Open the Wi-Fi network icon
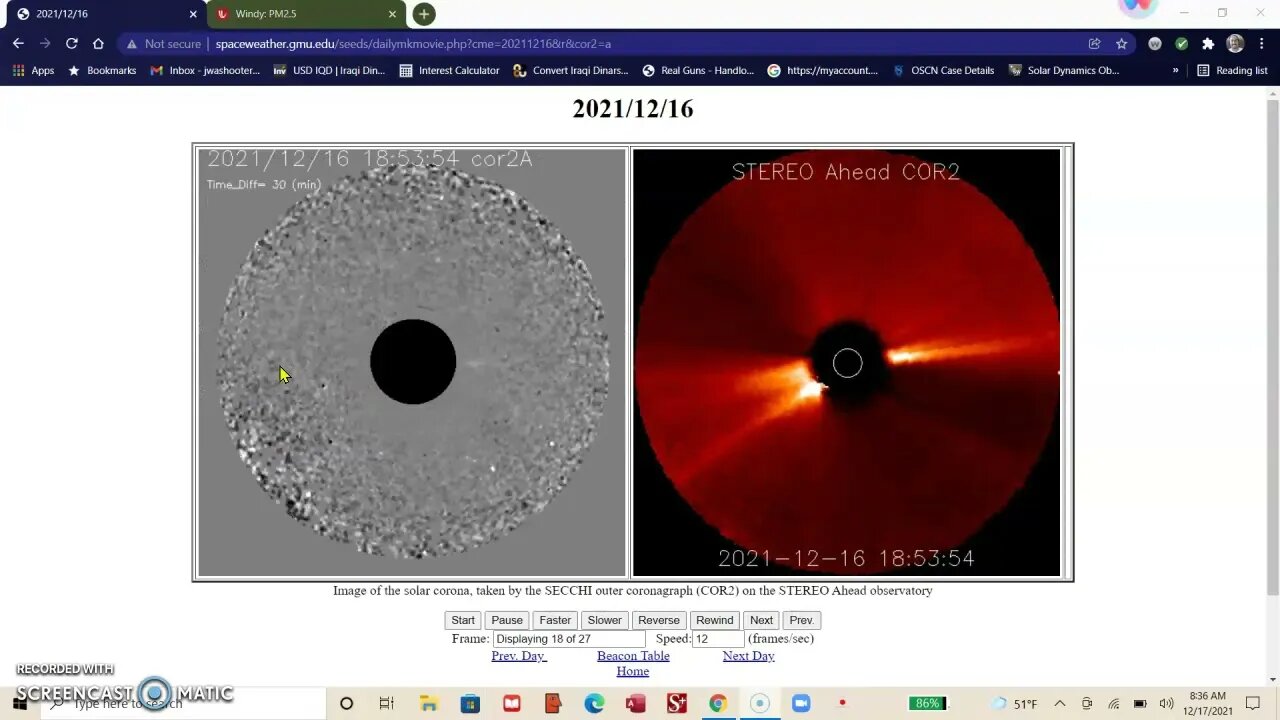1280x720 pixels. [x=1114, y=704]
